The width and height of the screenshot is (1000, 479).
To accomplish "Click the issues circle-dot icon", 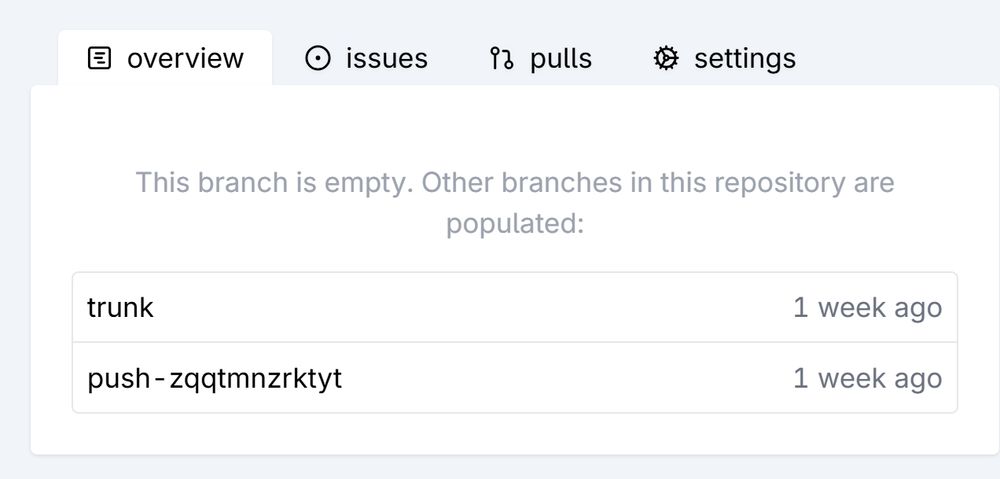I will pos(318,58).
